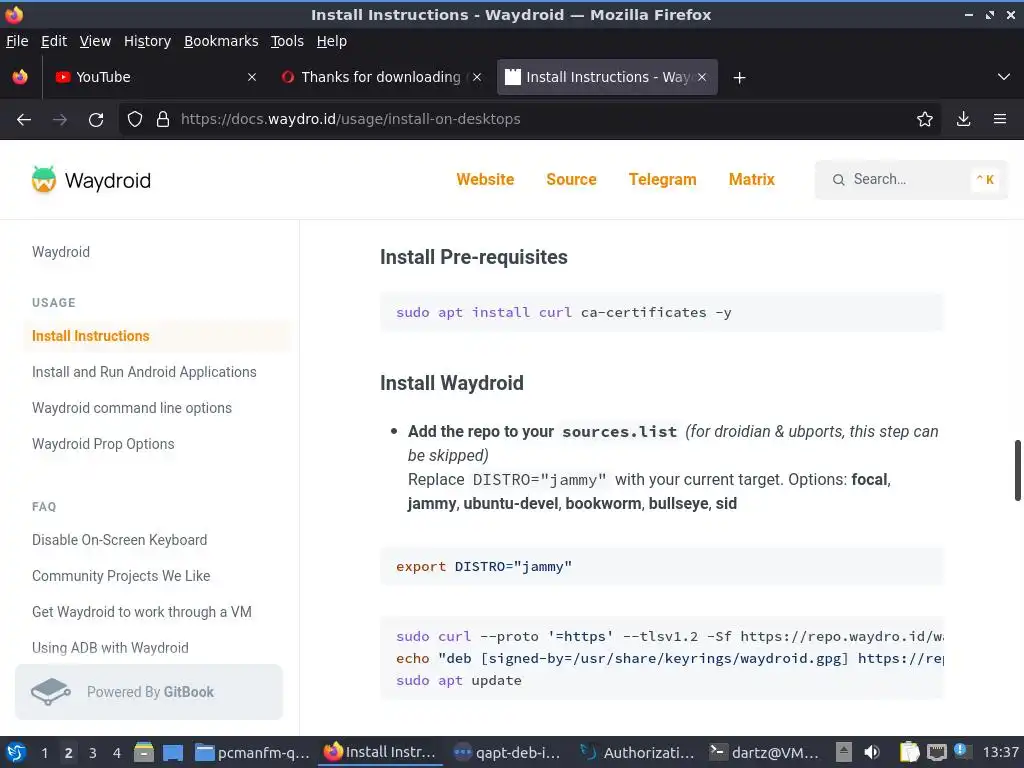Open Install and Run Android Applications
The height and width of the screenshot is (768, 1024).
click(144, 372)
